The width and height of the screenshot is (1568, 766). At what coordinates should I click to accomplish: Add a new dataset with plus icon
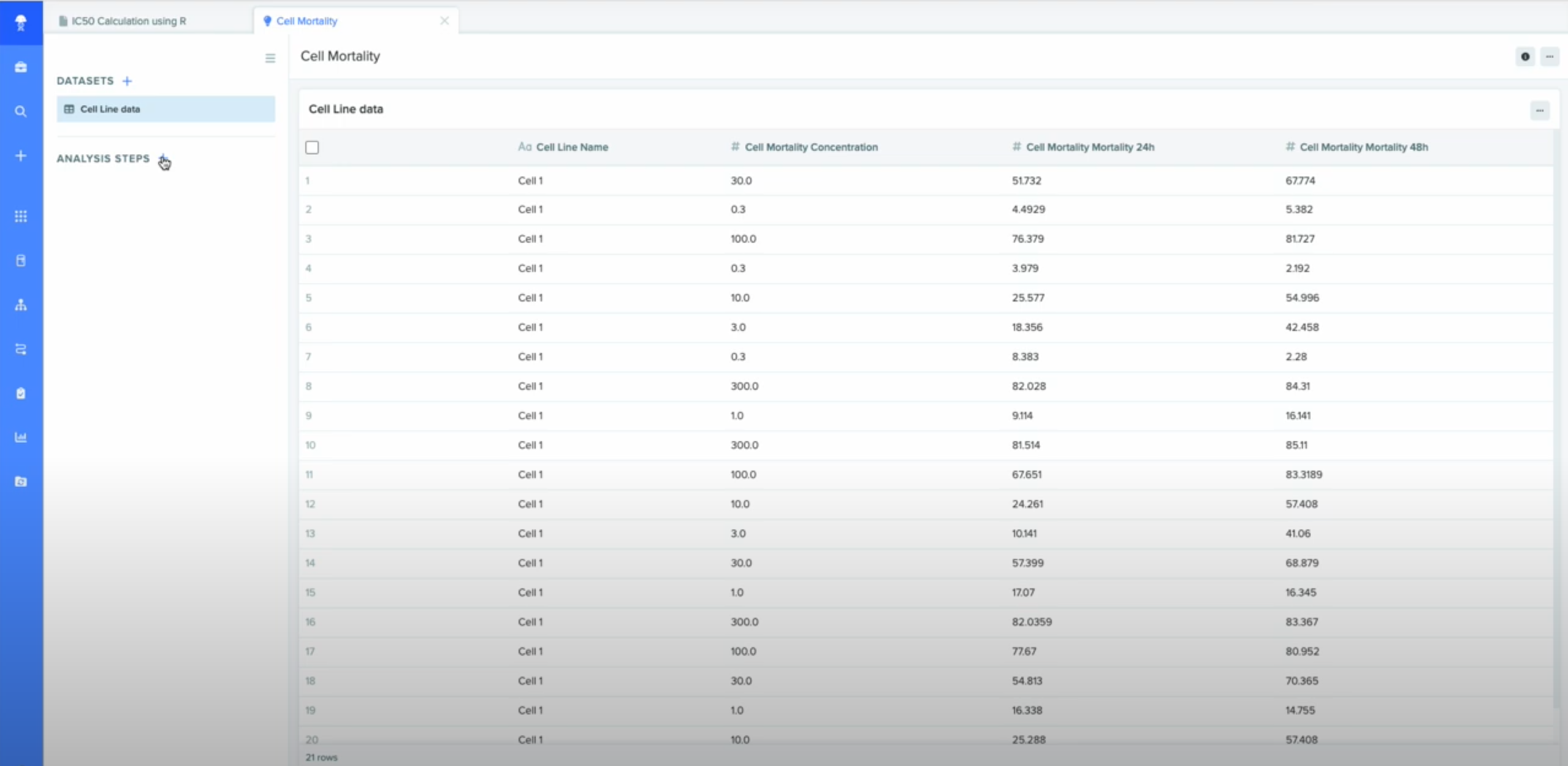tap(127, 81)
